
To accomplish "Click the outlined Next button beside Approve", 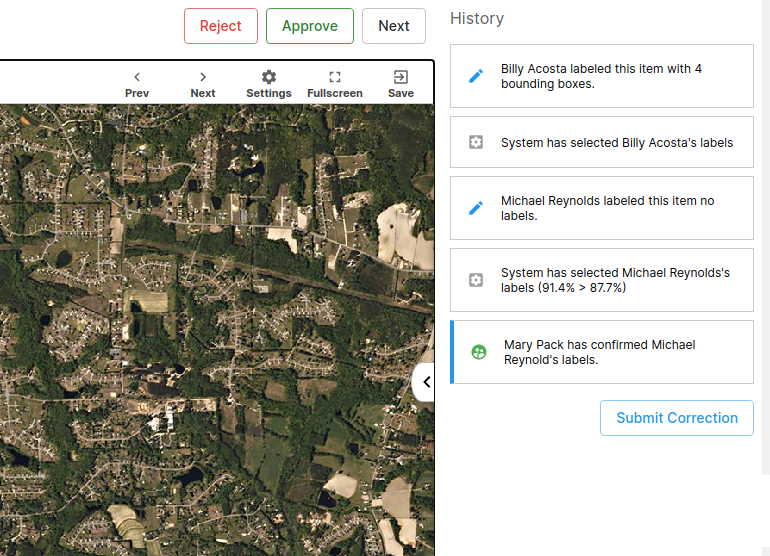I will point(393,26).
